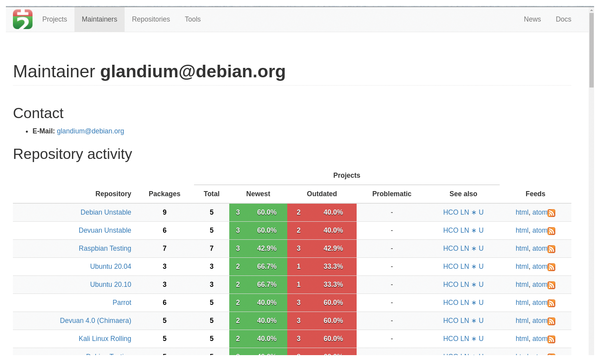
Task: Open the Raspbian Testing repository link
Action: click(x=105, y=248)
